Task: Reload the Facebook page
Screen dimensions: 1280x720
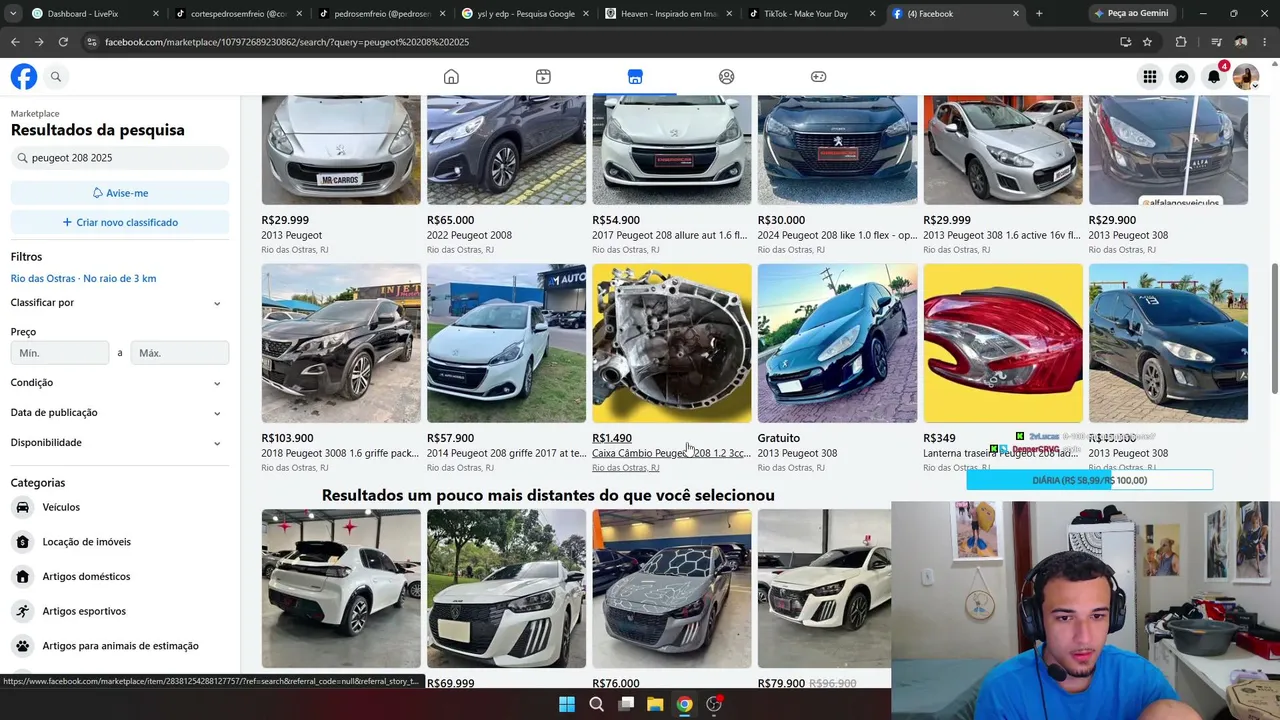Action: 63,42
